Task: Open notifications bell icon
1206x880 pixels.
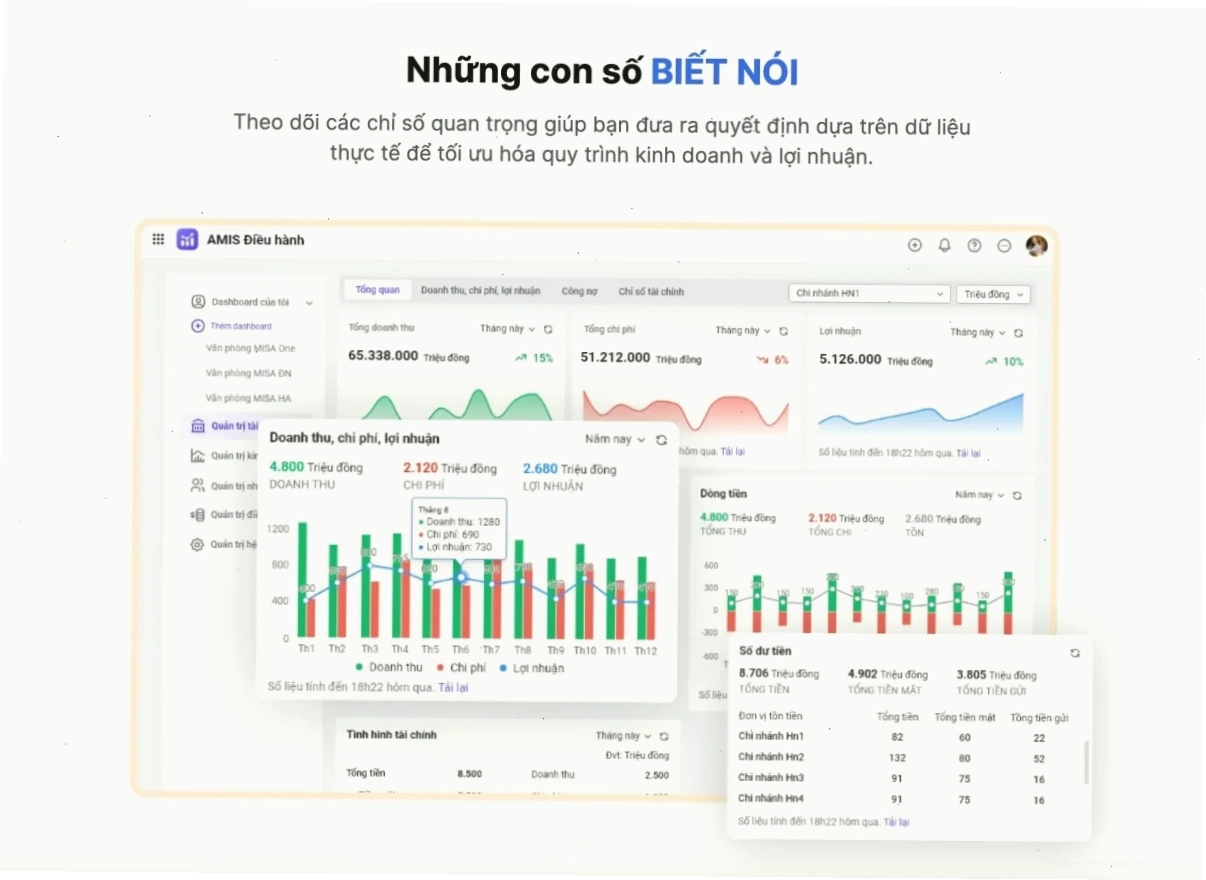Action: tap(944, 245)
